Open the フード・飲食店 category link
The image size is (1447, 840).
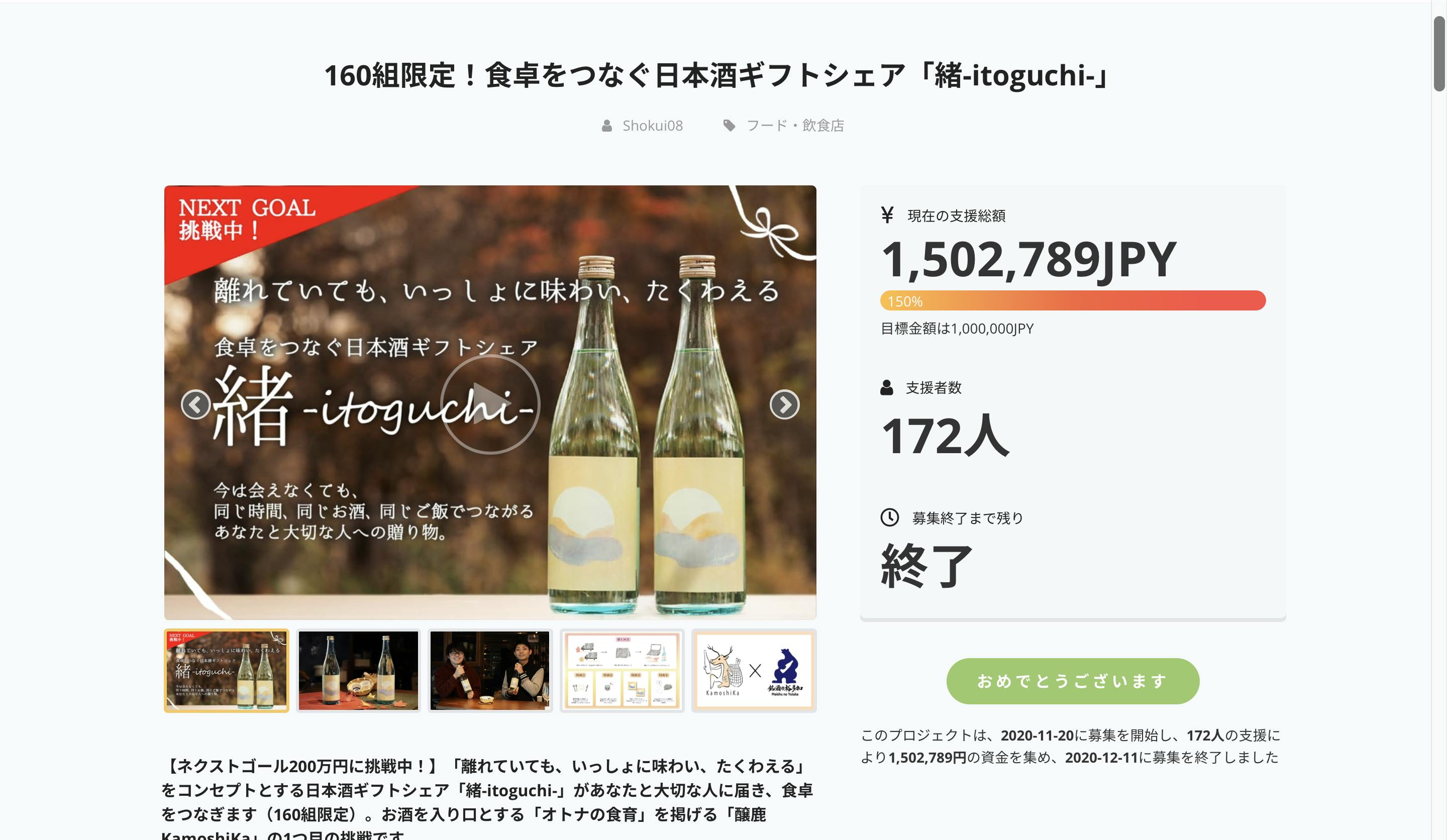[x=795, y=126]
